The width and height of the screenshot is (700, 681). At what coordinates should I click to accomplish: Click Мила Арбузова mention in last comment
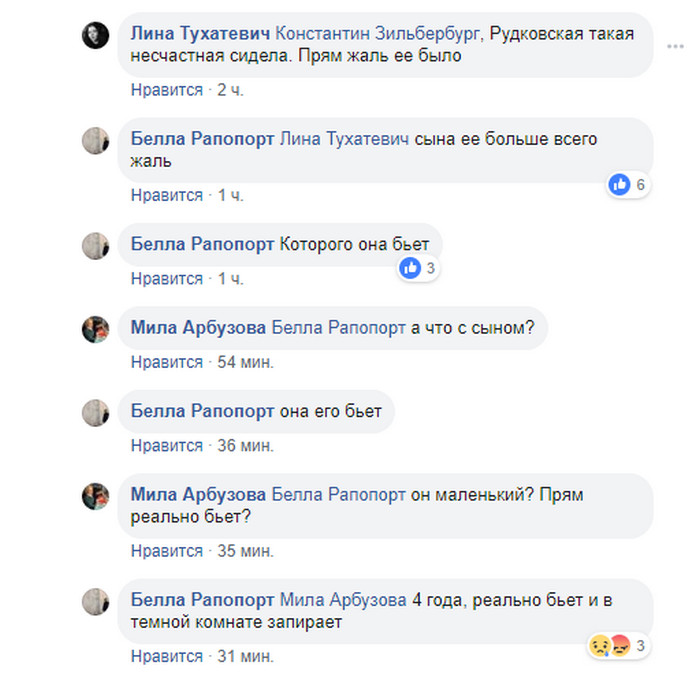(343, 601)
